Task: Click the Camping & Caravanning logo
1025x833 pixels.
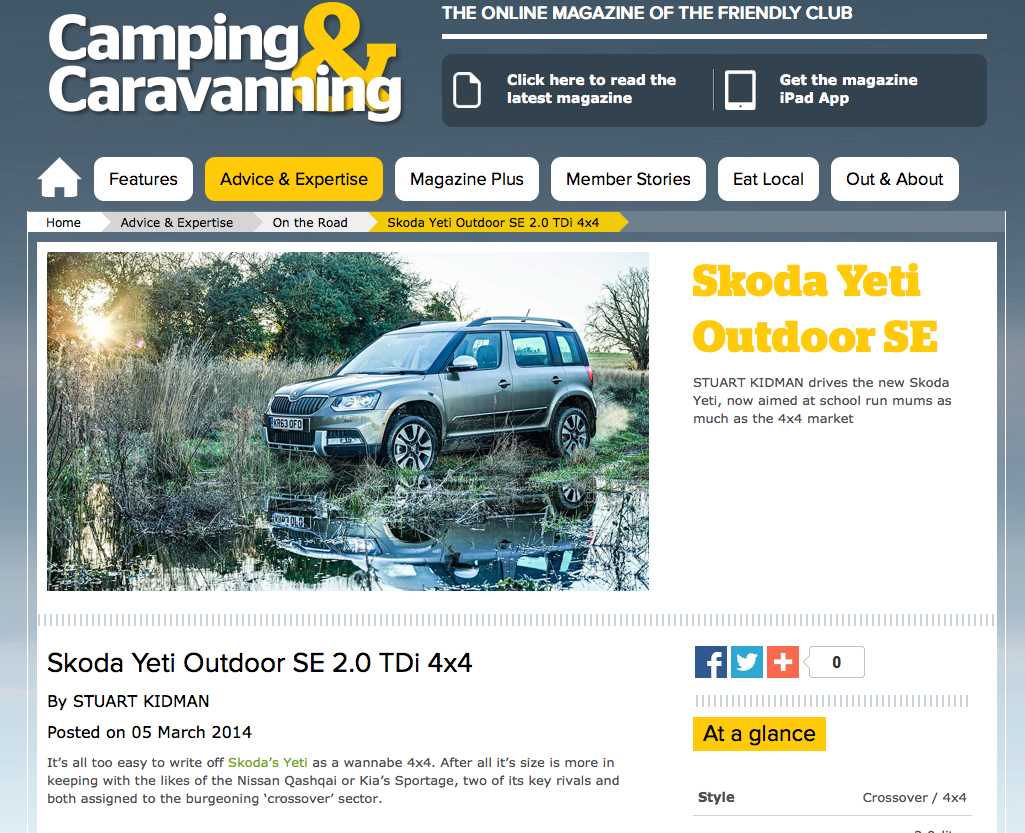Action: 225,64
